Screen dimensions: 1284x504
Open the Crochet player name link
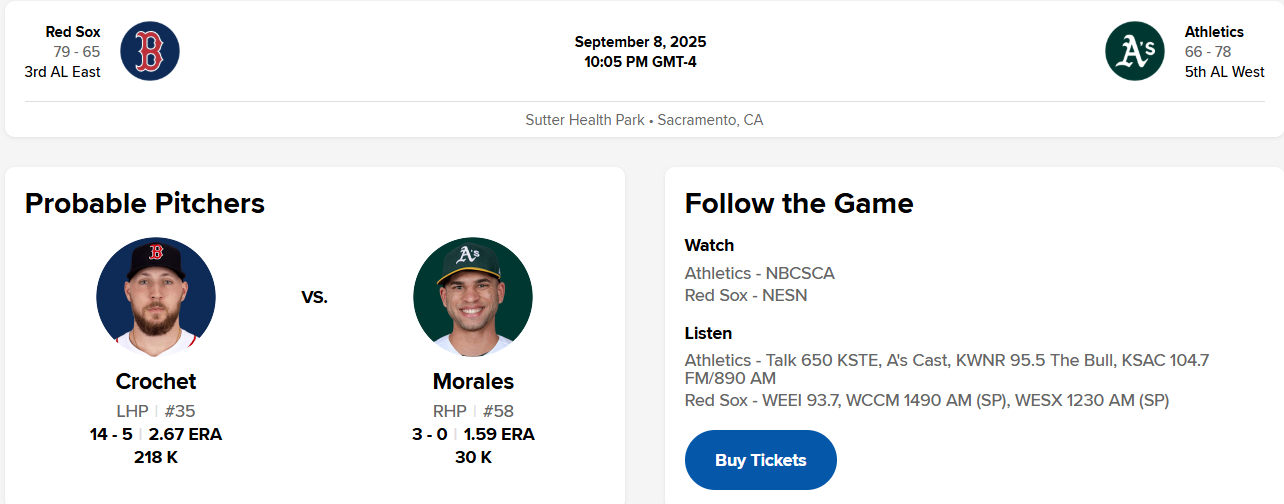click(x=156, y=381)
